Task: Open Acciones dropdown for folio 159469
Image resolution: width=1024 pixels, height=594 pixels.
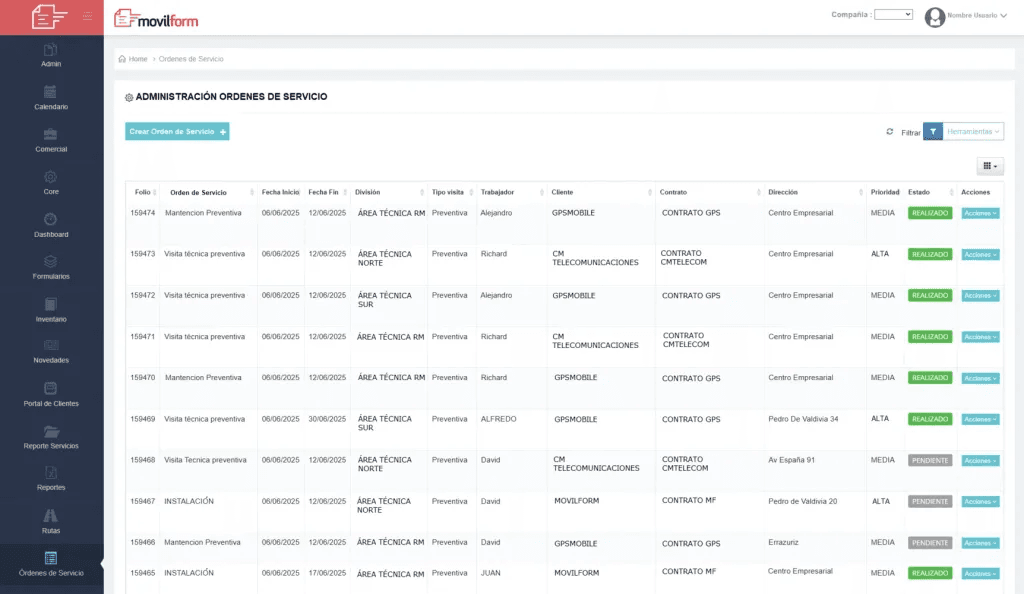Action: (x=980, y=419)
